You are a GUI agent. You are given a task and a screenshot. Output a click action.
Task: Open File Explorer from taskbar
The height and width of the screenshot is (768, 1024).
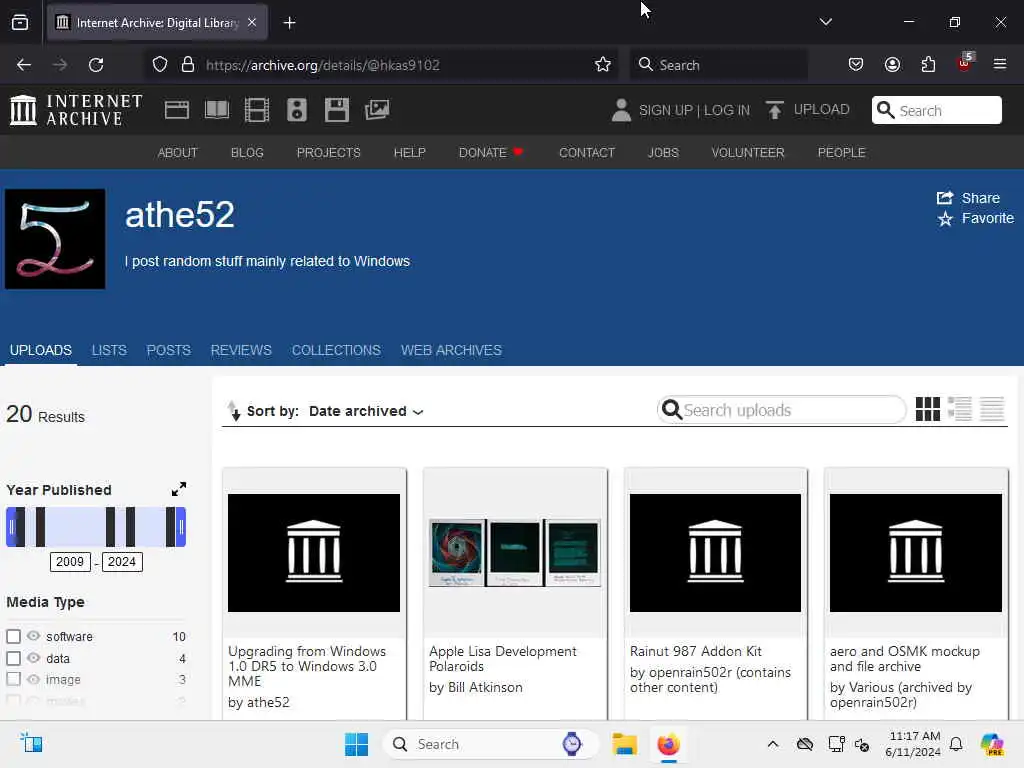click(x=624, y=744)
